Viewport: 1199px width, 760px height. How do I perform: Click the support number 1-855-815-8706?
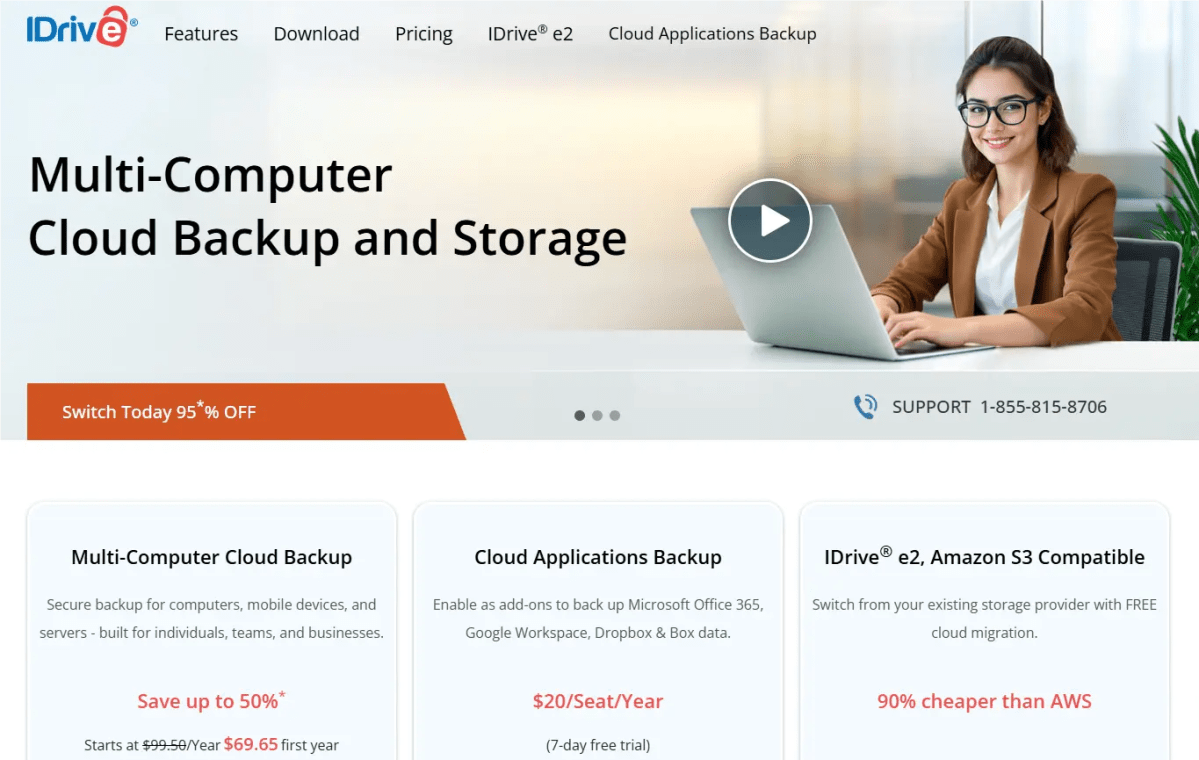coord(1043,407)
